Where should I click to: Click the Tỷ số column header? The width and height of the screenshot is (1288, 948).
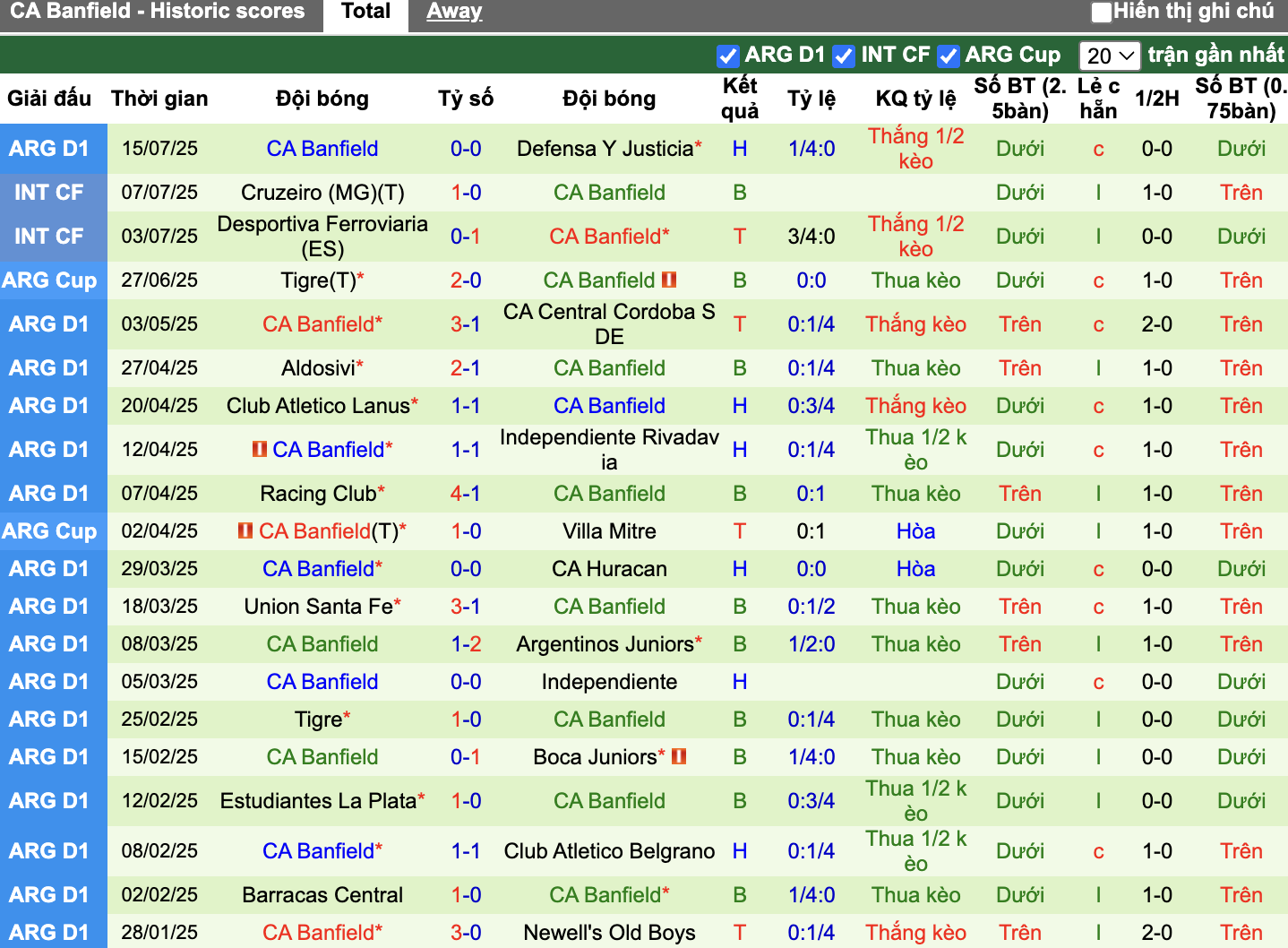(x=466, y=99)
